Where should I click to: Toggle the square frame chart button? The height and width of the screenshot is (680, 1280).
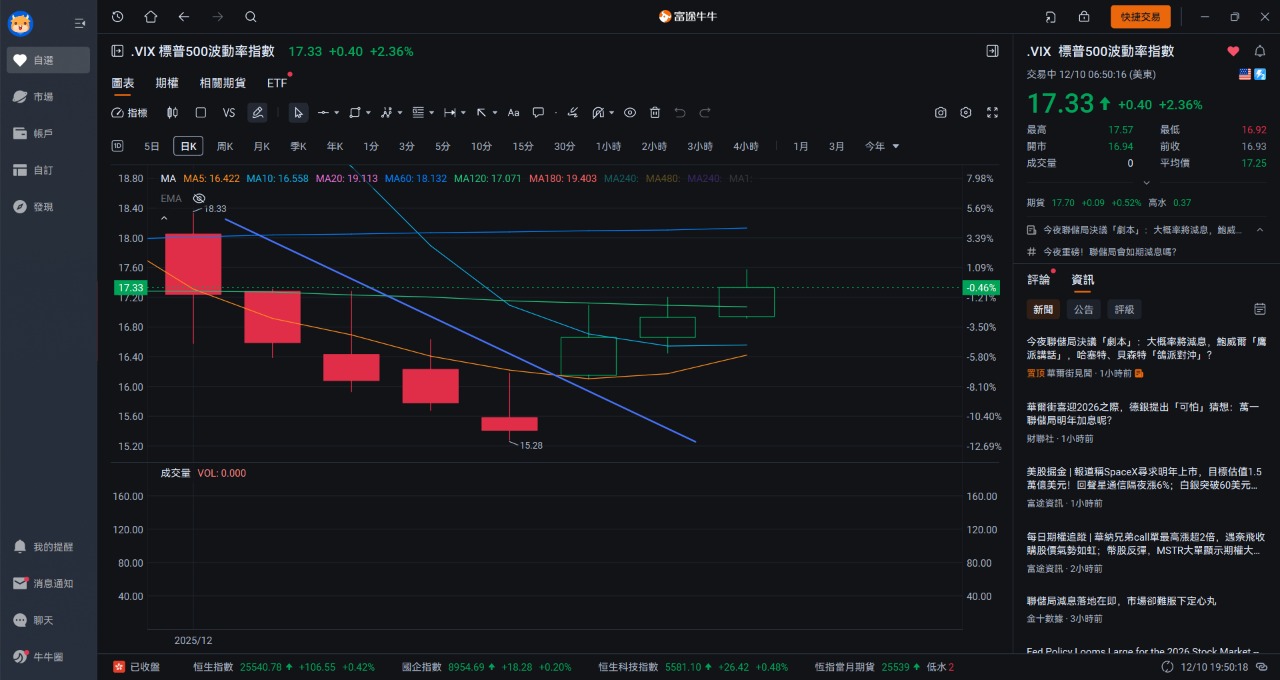click(x=200, y=113)
